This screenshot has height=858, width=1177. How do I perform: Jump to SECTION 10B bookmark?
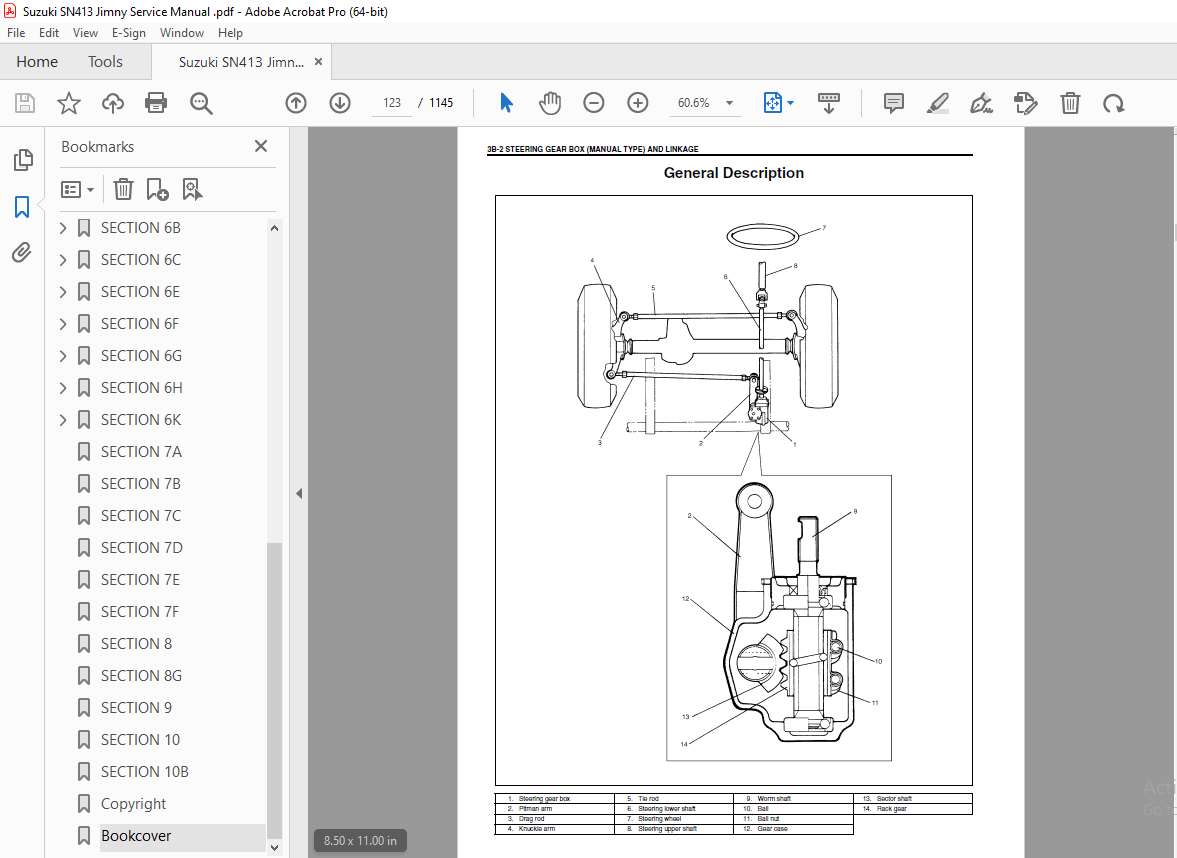click(145, 772)
